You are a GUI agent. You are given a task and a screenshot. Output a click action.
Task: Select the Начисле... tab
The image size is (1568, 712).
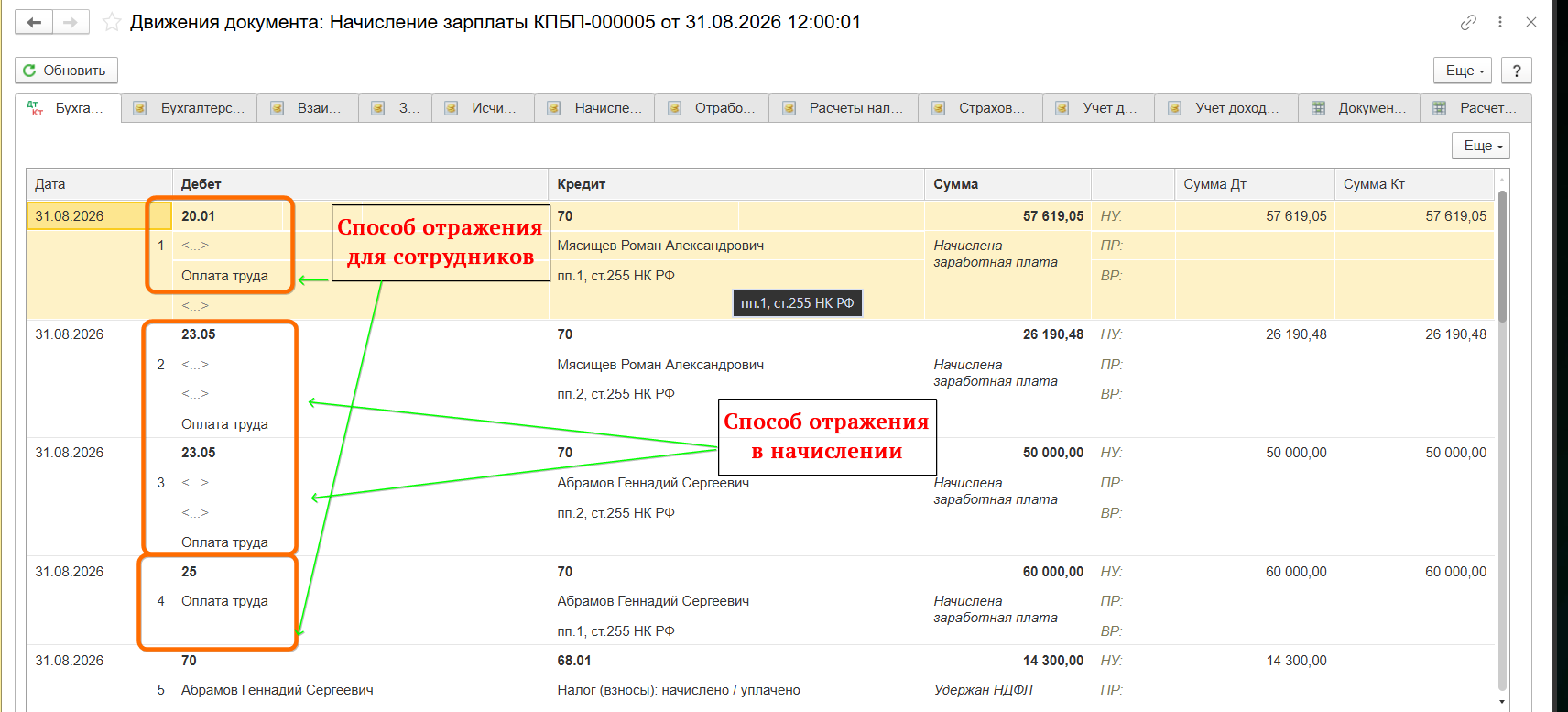pos(596,108)
